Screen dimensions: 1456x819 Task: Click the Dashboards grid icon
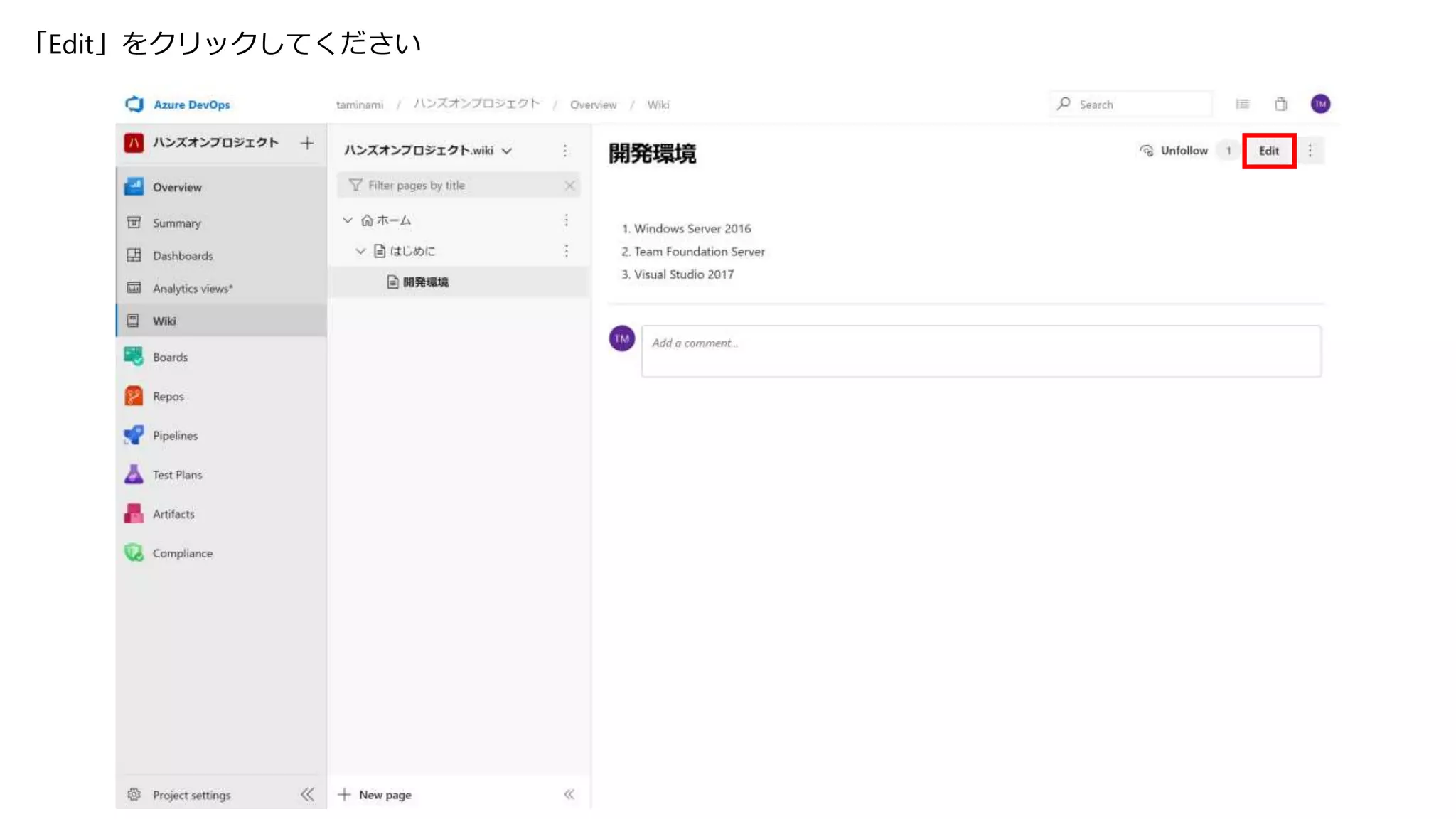point(134,255)
